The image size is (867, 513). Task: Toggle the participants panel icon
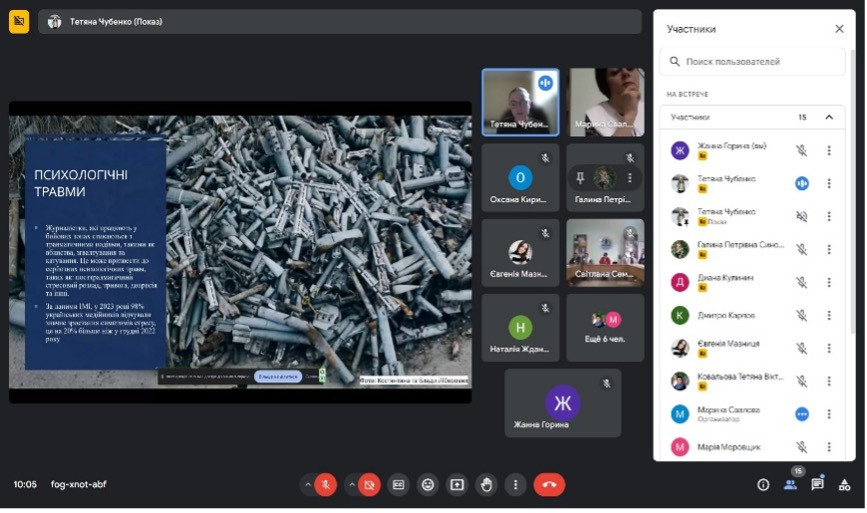pos(791,485)
